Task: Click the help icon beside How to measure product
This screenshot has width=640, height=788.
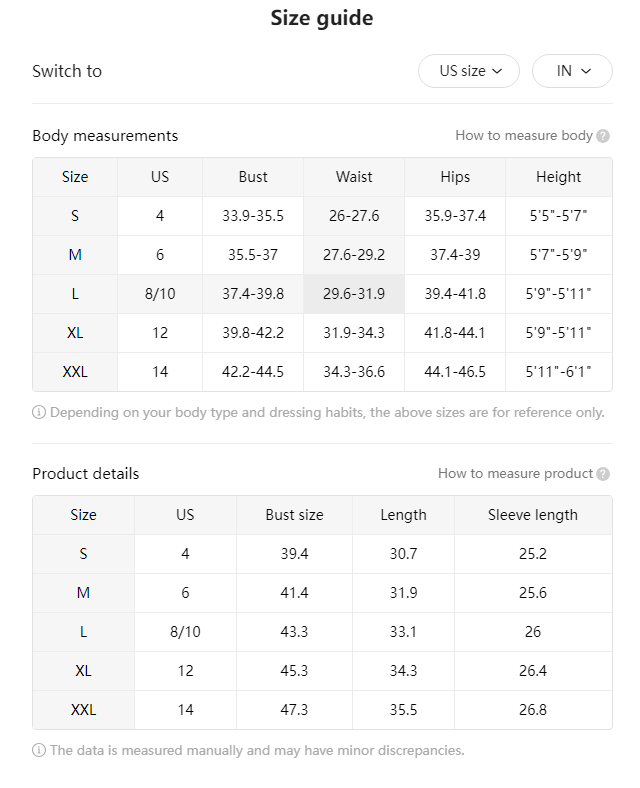Action: pyautogui.click(x=603, y=474)
